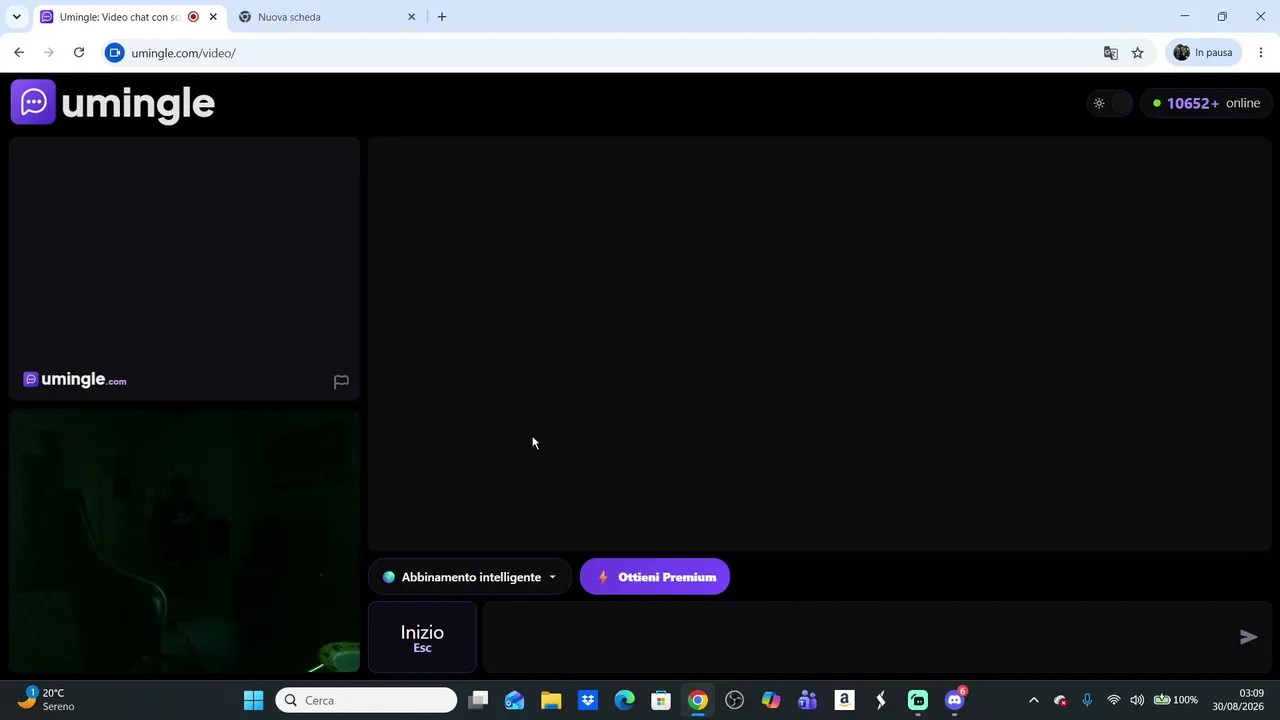This screenshot has width=1280, height=720.
Task: Open the tab search dropdown
Action: point(16,17)
